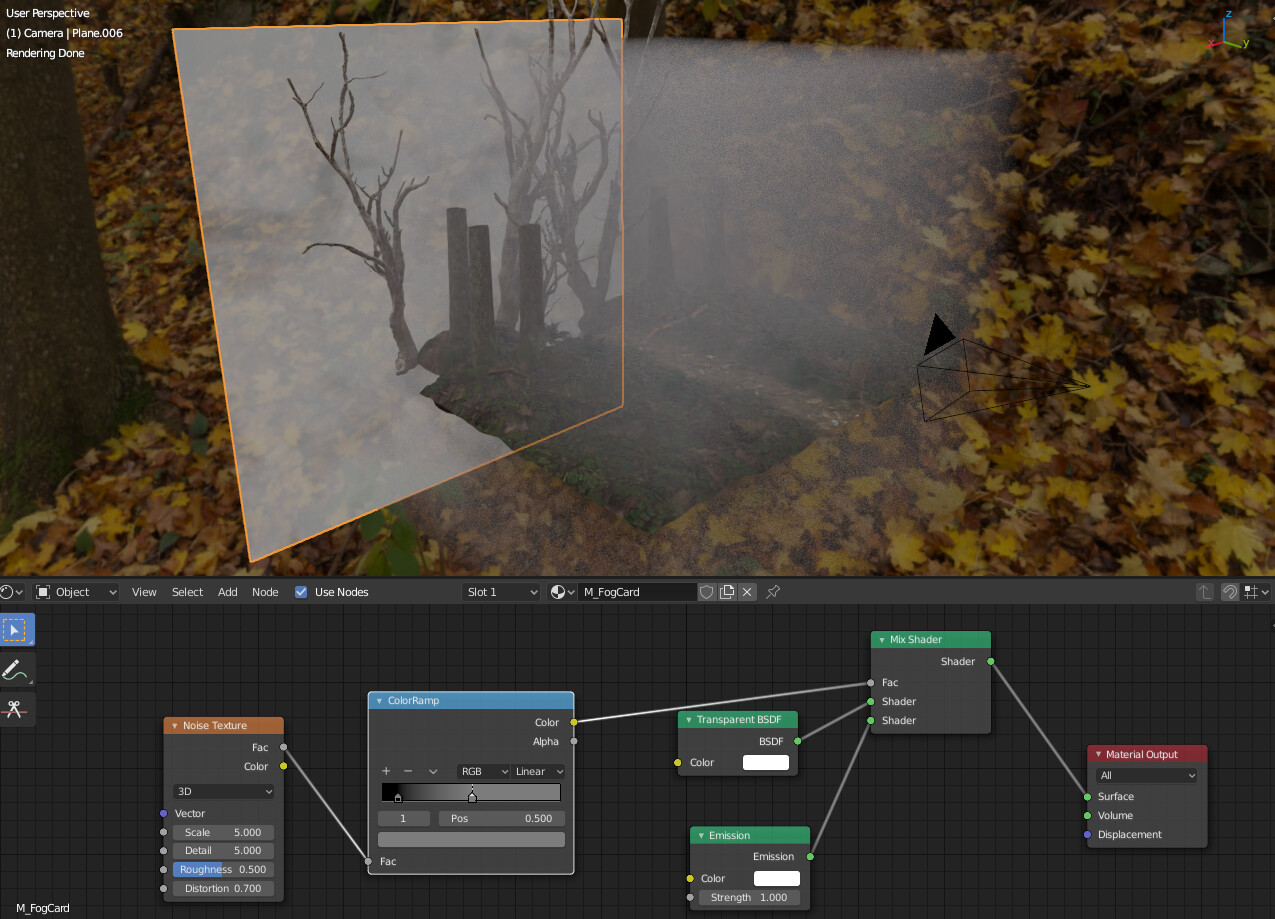The image size is (1275, 919).
Task: Open ColorRamp Linear interpolation dropdown
Action: click(x=539, y=771)
